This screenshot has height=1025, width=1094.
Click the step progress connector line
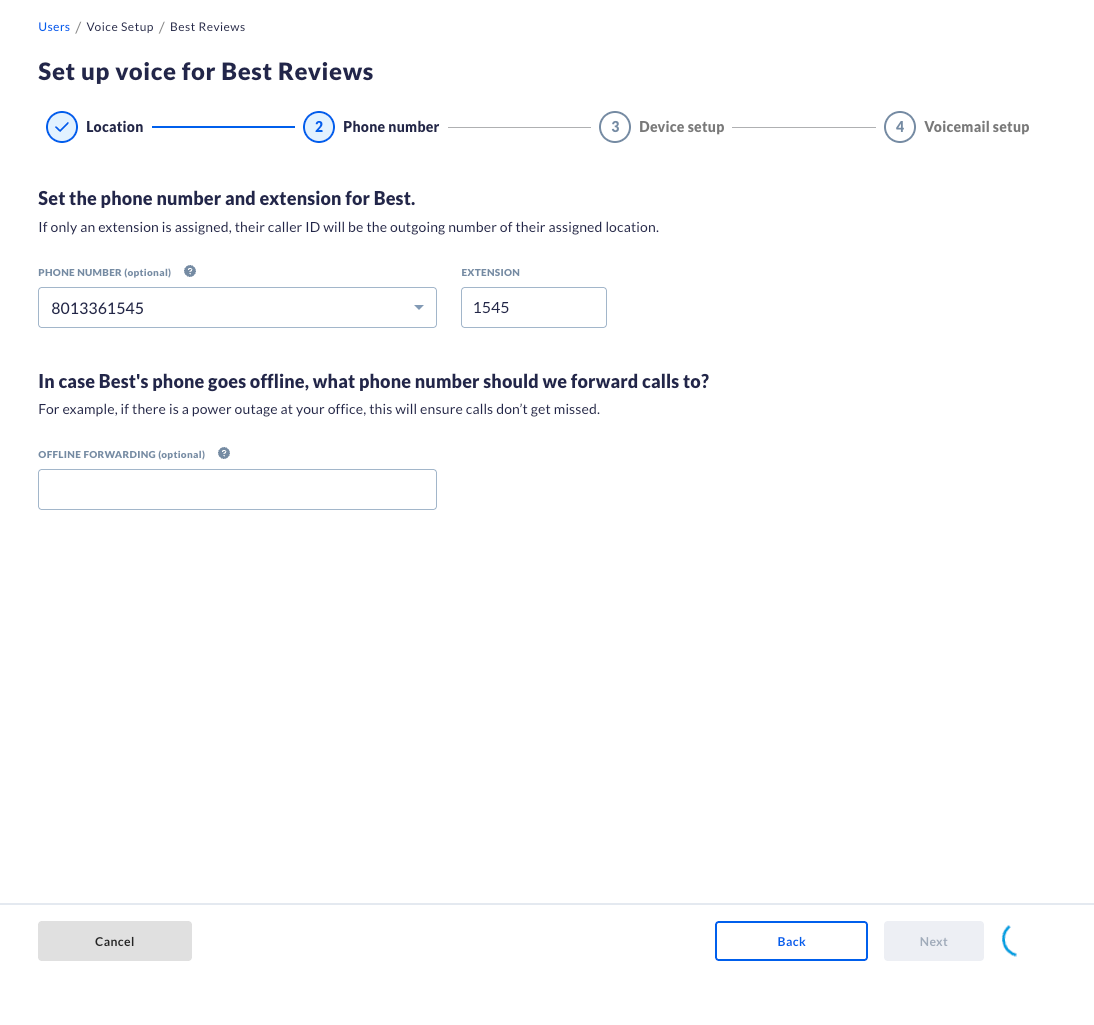(x=222, y=127)
